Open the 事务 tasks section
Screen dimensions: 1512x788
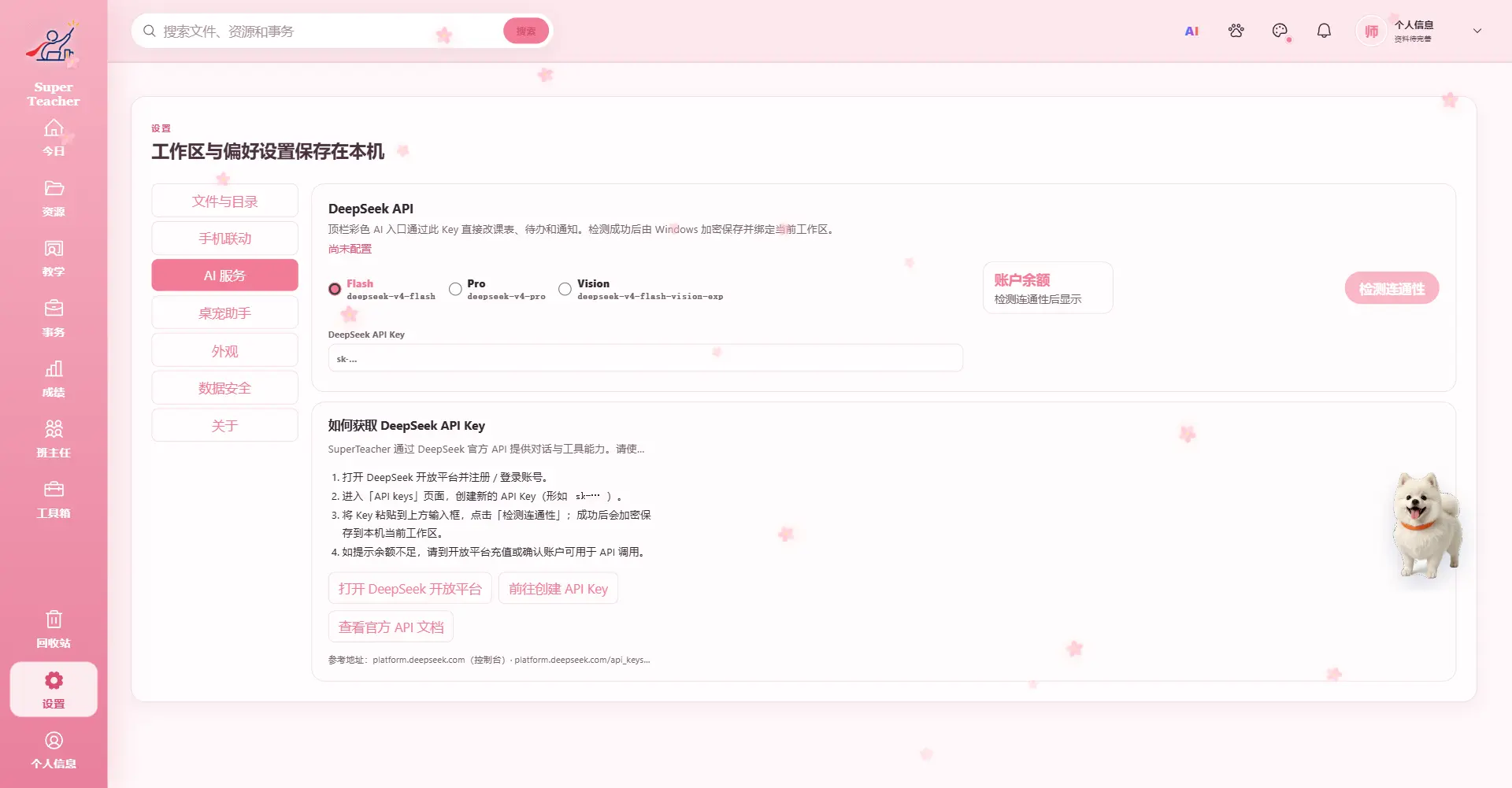pyautogui.click(x=54, y=319)
